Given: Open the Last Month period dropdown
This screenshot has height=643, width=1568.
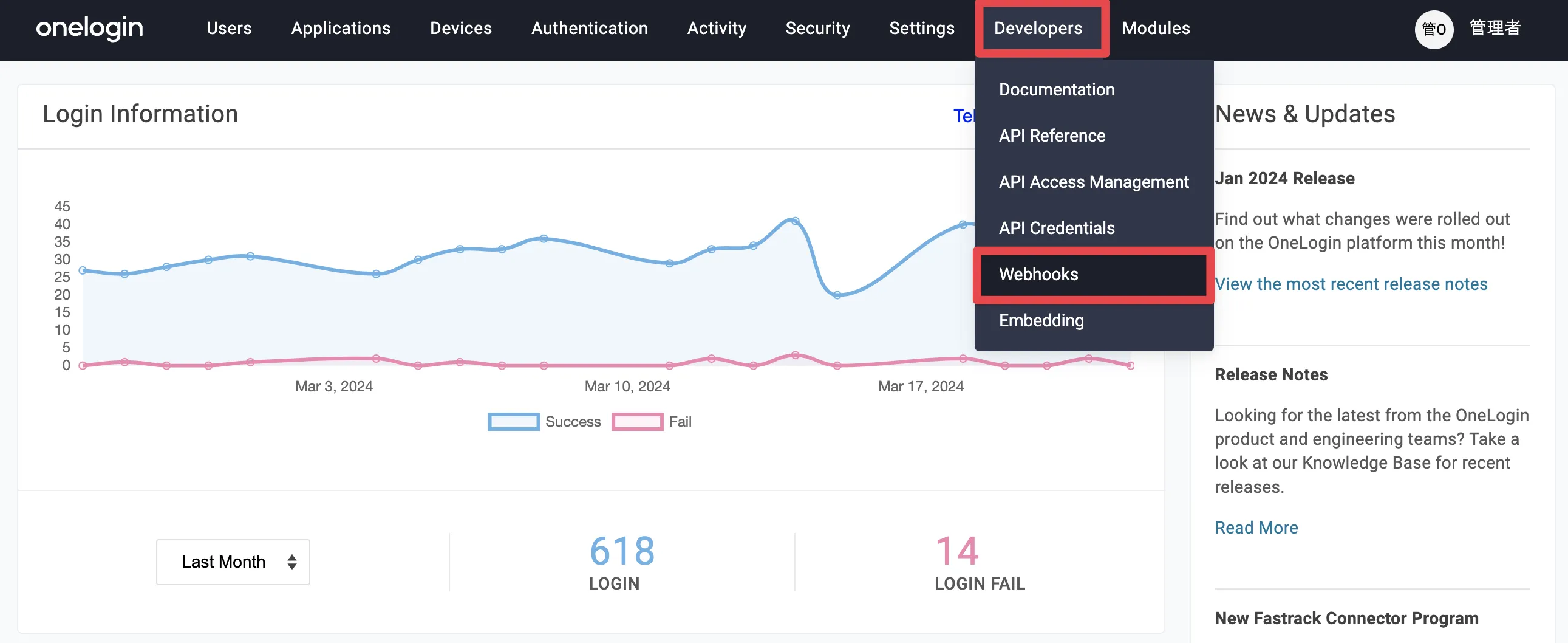Looking at the screenshot, I should click(x=233, y=562).
